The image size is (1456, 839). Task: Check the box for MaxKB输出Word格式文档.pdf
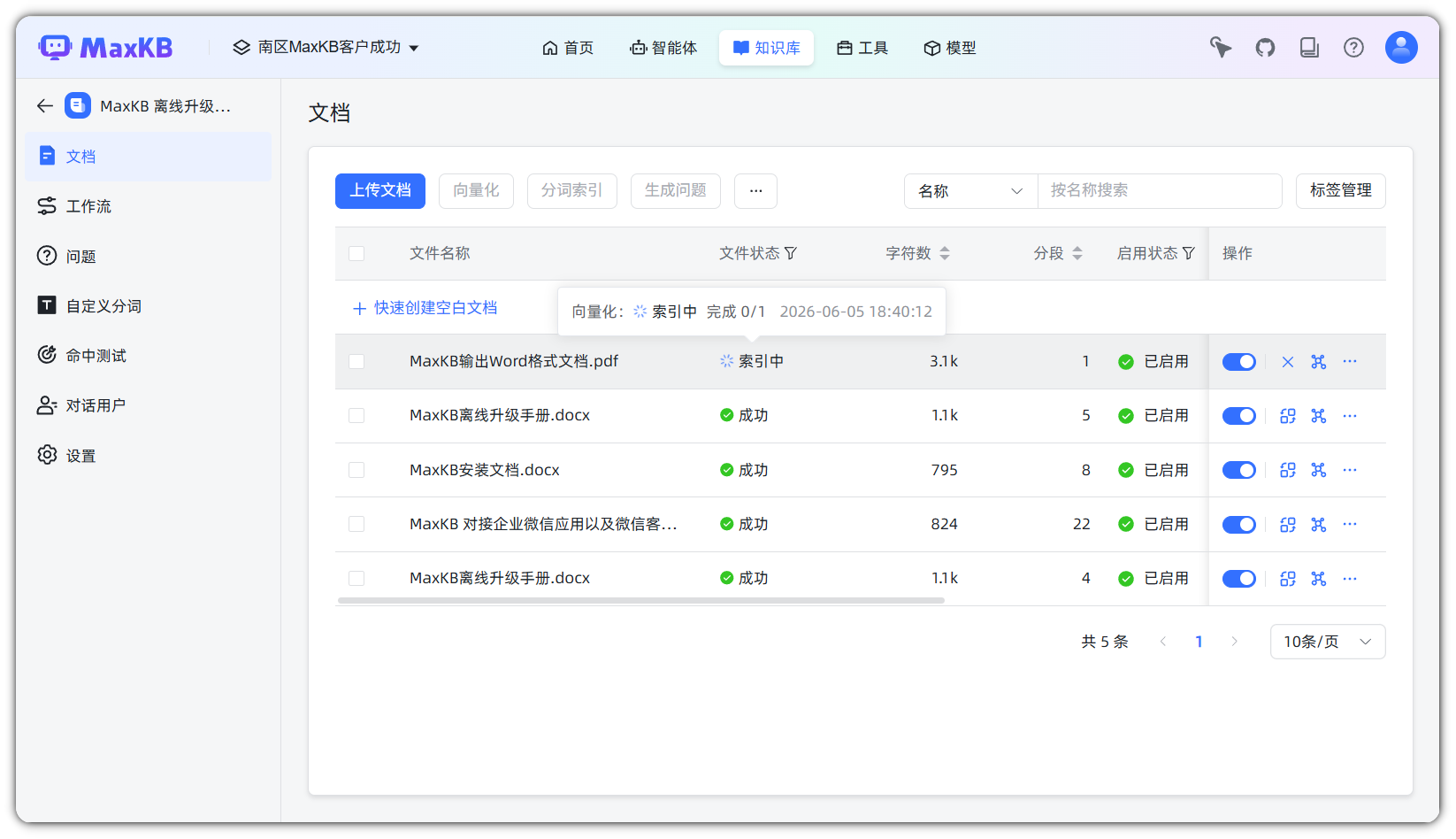[x=356, y=362]
